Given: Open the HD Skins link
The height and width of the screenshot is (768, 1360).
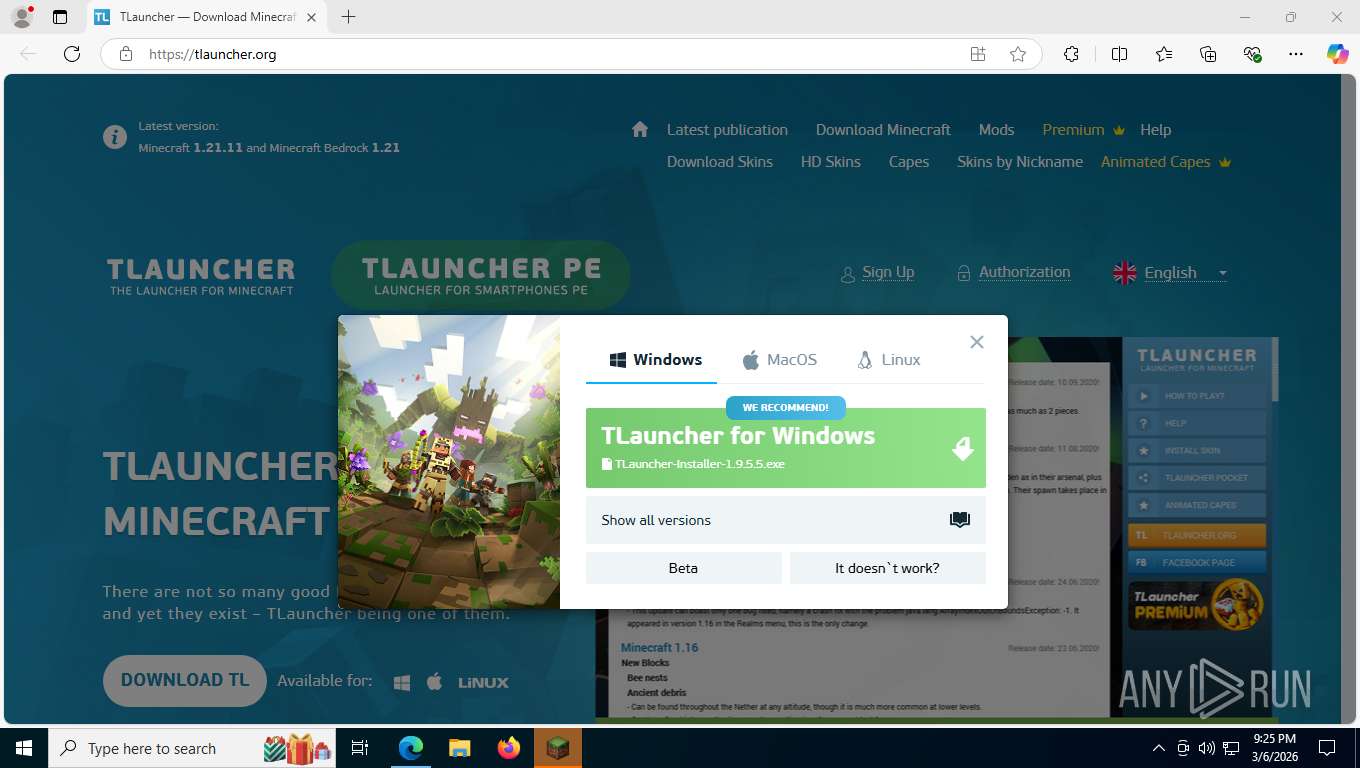Looking at the screenshot, I should point(830,162).
